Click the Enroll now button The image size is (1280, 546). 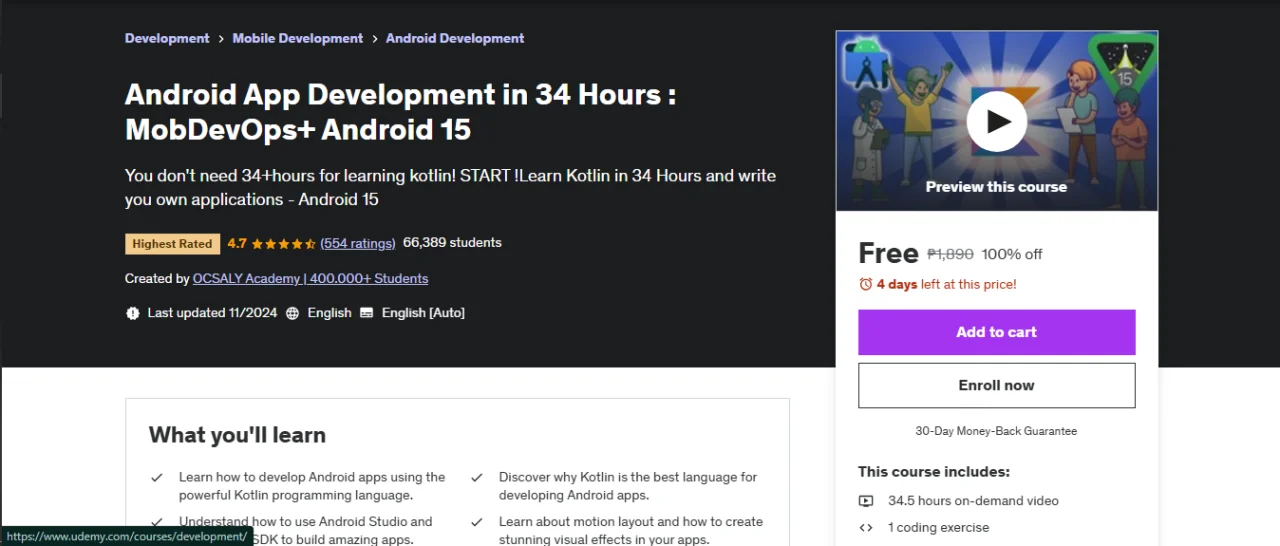click(x=996, y=385)
